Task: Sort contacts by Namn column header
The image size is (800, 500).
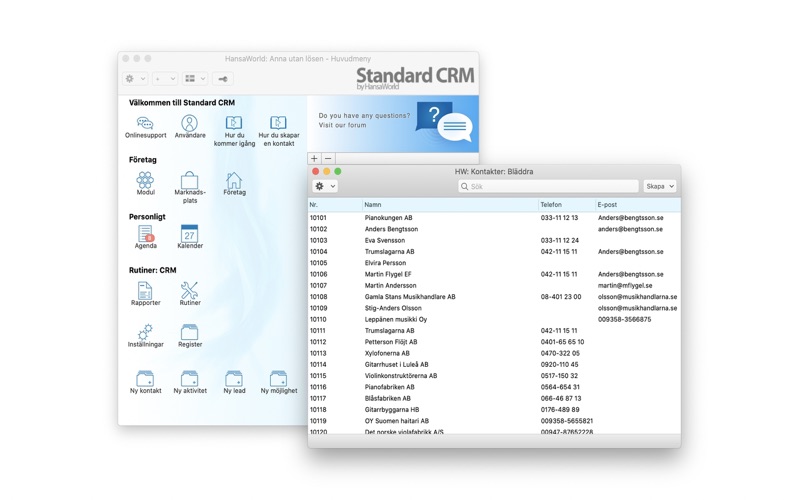Action: [450, 205]
